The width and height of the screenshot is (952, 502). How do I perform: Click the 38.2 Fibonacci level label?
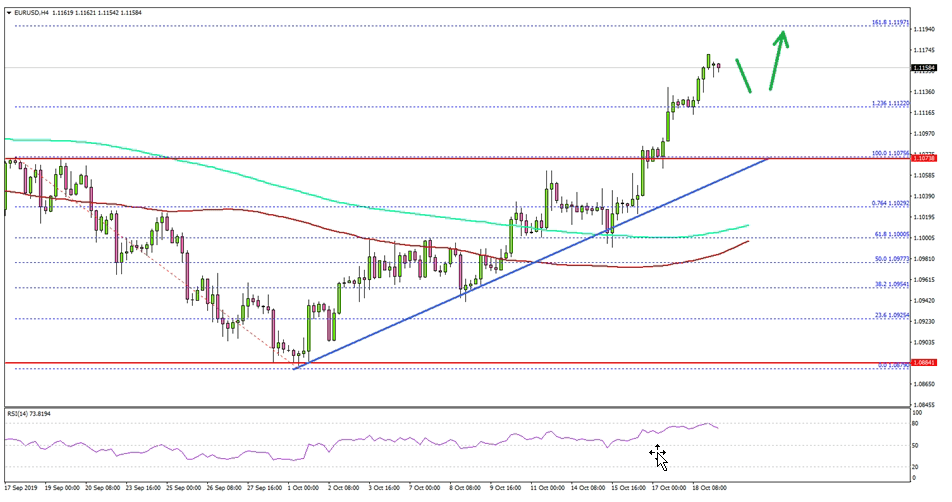(x=888, y=284)
